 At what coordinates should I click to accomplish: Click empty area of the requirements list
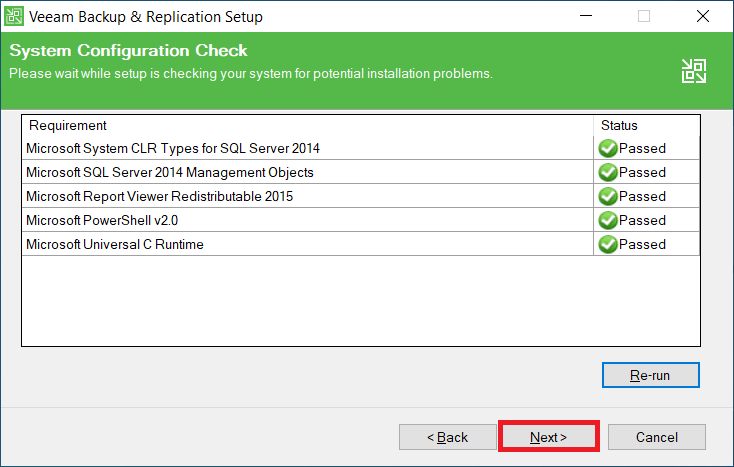click(x=300, y=300)
